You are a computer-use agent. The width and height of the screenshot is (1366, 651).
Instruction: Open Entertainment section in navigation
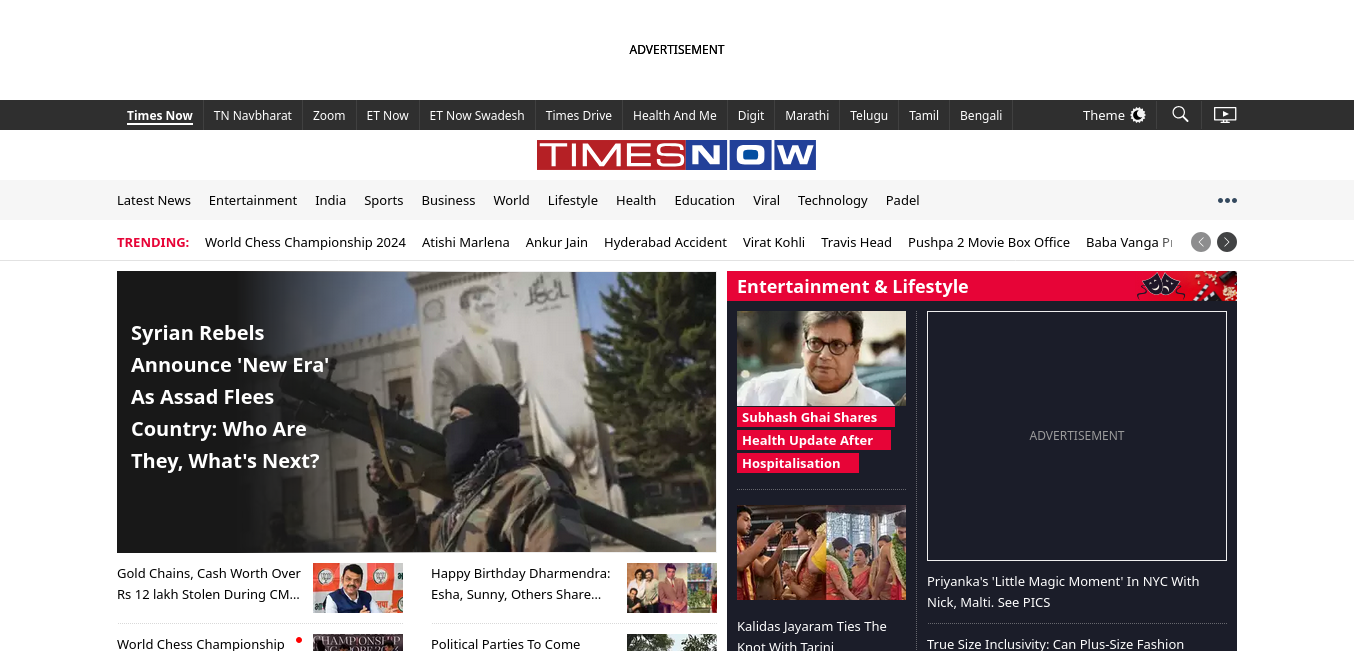pyautogui.click(x=253, y=200)
